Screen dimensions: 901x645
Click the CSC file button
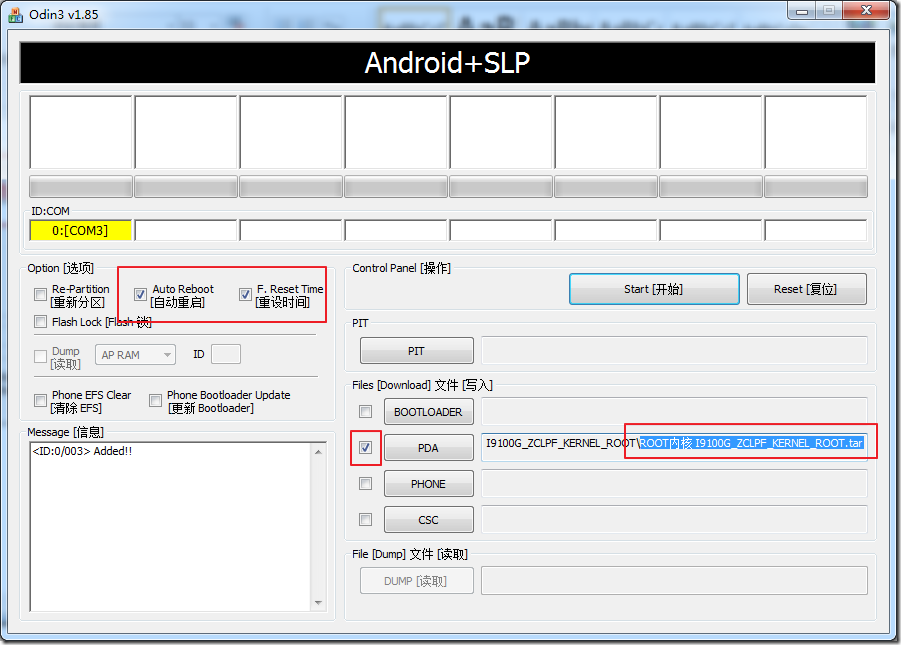pos(429,520)
